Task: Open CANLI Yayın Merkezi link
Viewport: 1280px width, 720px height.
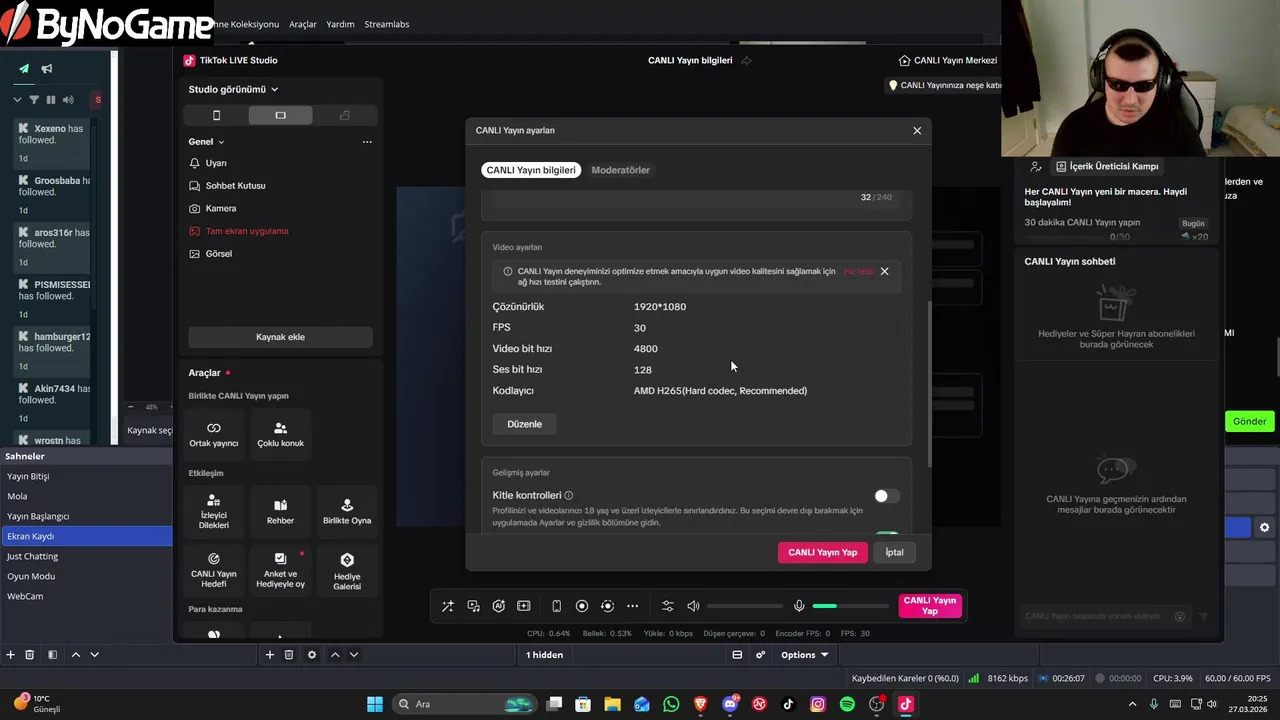Action: click(948, 60)
